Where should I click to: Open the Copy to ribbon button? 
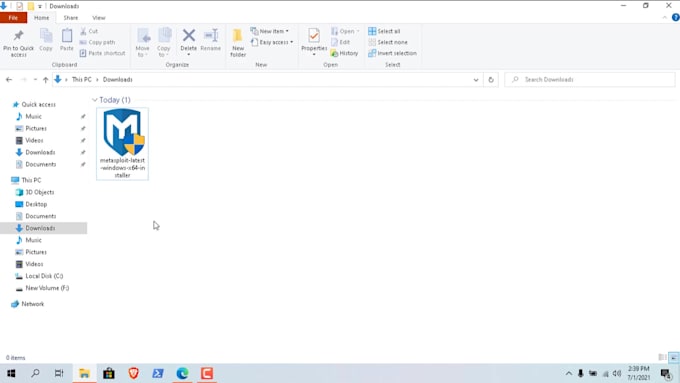(164, 43)
